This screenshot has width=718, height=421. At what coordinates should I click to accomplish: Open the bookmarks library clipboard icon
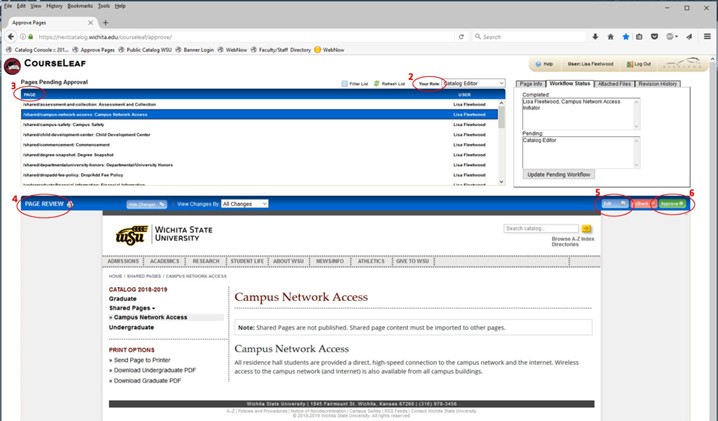pos(639,37)
